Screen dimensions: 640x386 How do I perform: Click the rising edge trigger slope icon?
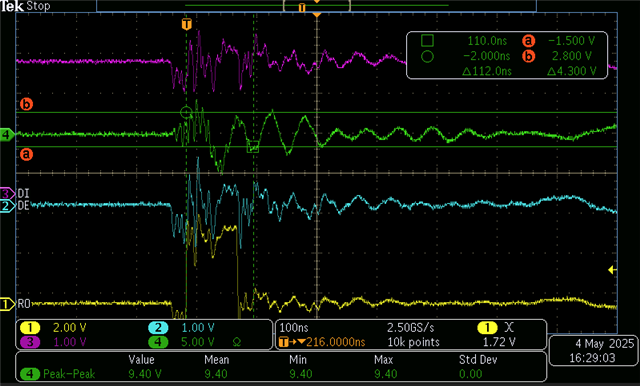[509, 327]
